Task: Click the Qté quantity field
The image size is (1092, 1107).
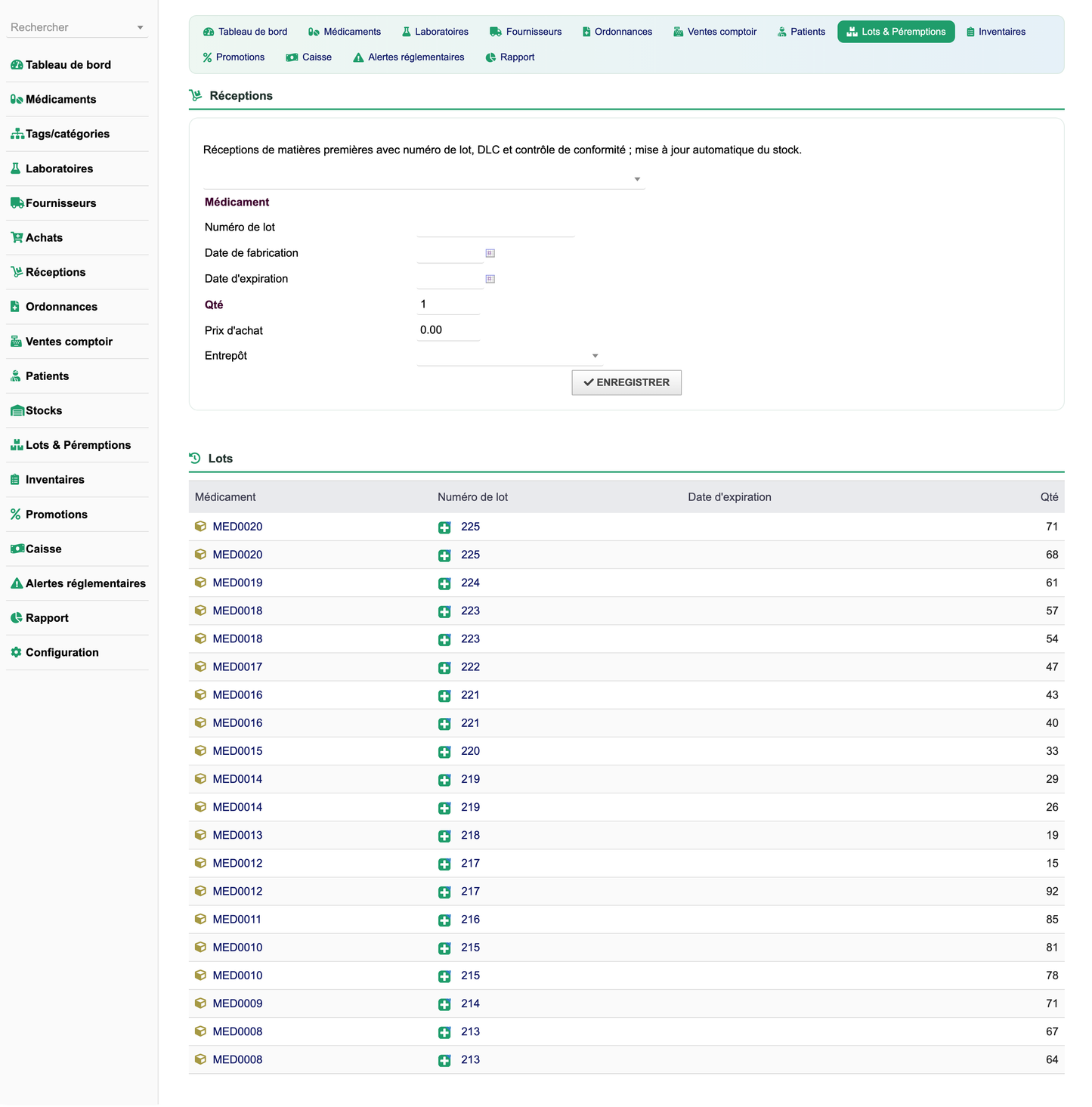Action: 448,305
